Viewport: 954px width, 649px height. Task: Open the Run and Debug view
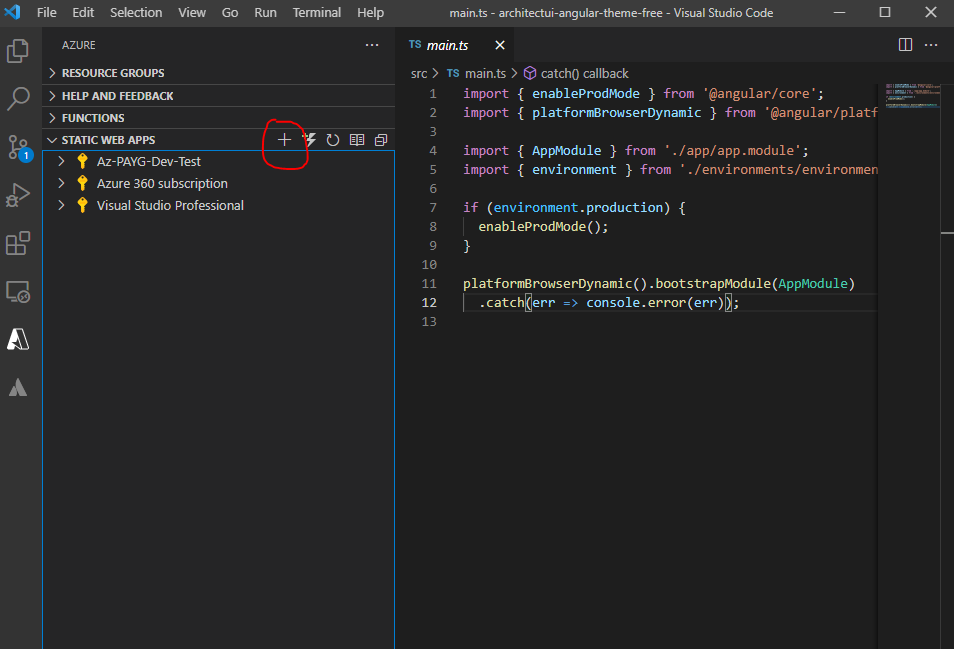(x=18, y=195)
